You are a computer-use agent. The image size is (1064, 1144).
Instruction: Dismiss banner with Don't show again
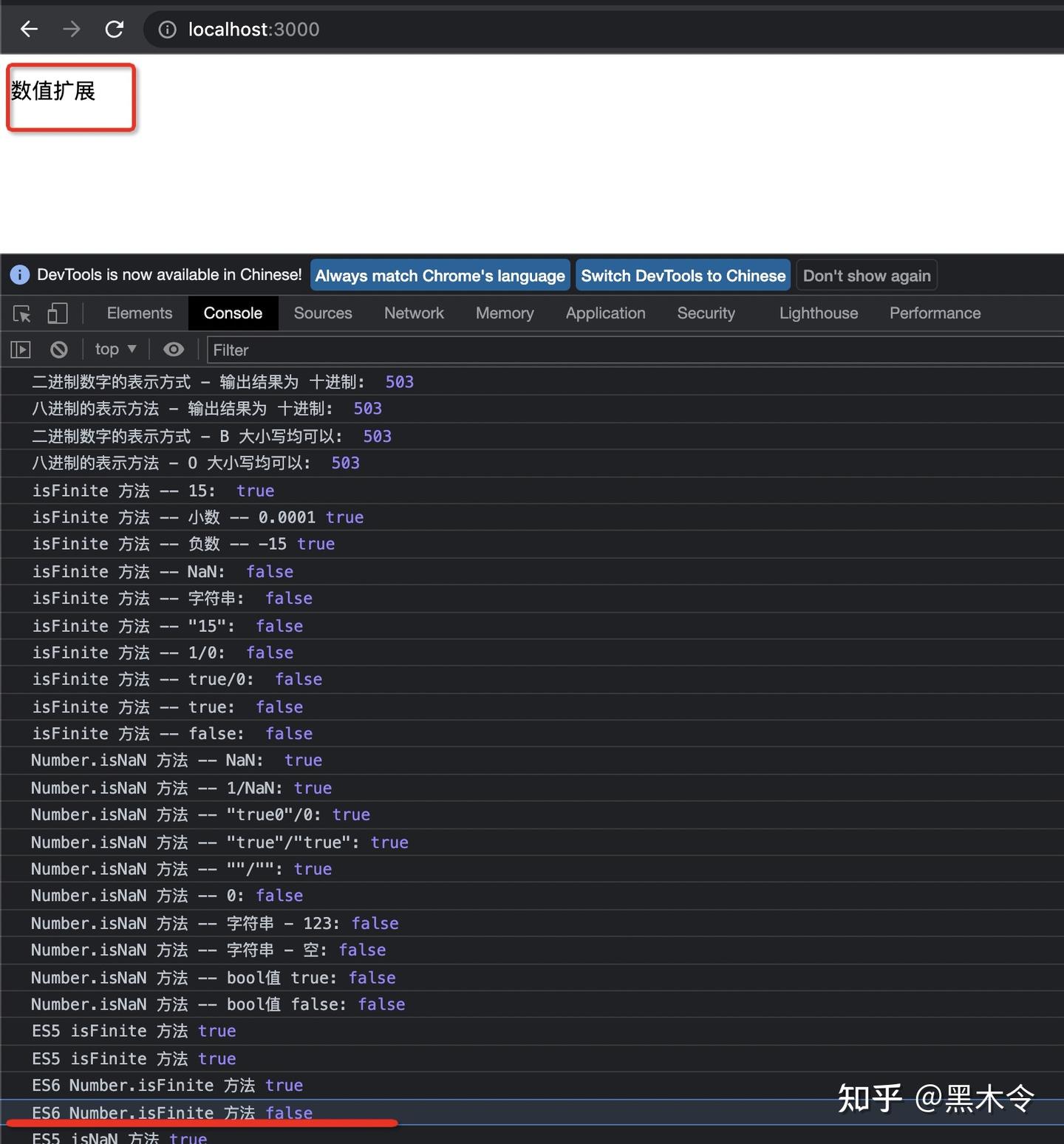click(x=866, y=275)
